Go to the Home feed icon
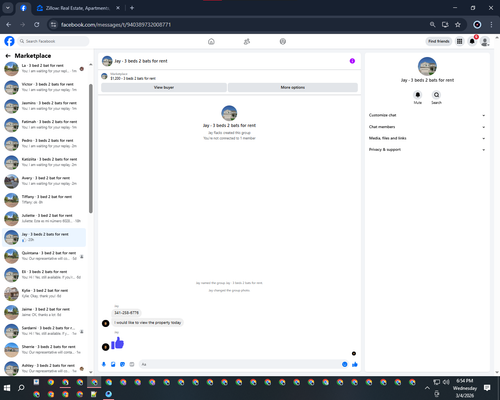The image size is (500, 400). coord(211,41)
